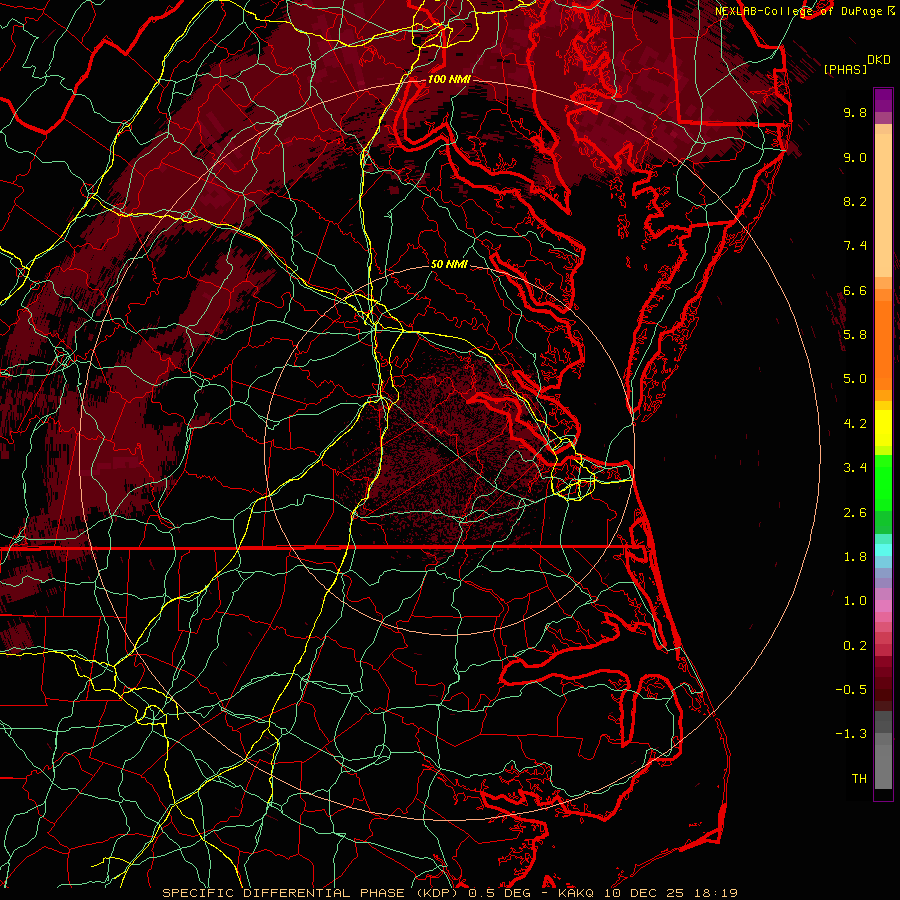Screen dimensions: 900x900
Task: Select the 2.6 scale value
Action: point(855,513)
